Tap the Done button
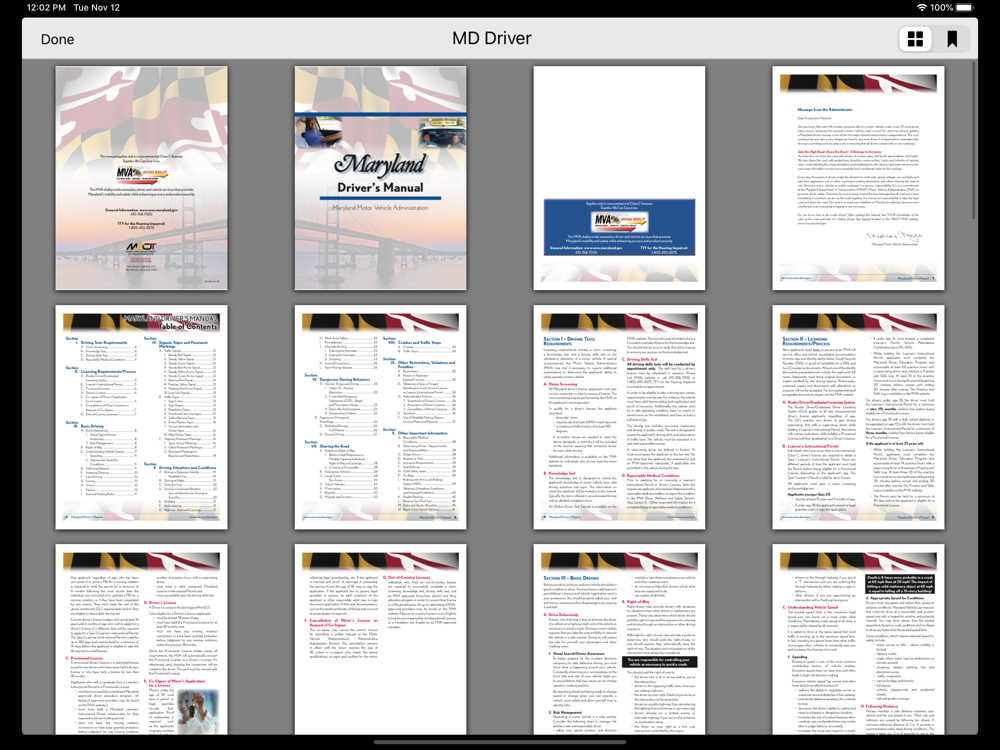The width and height of the screenshot is (1000, 750). pos(57,40)
